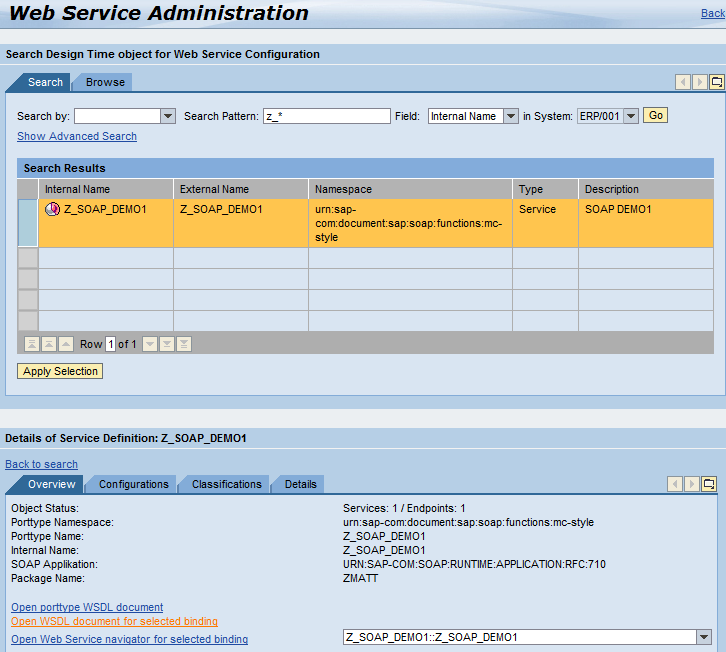Select the Z_SOAP_DEMO1 row selector cell

click(28, 222)
